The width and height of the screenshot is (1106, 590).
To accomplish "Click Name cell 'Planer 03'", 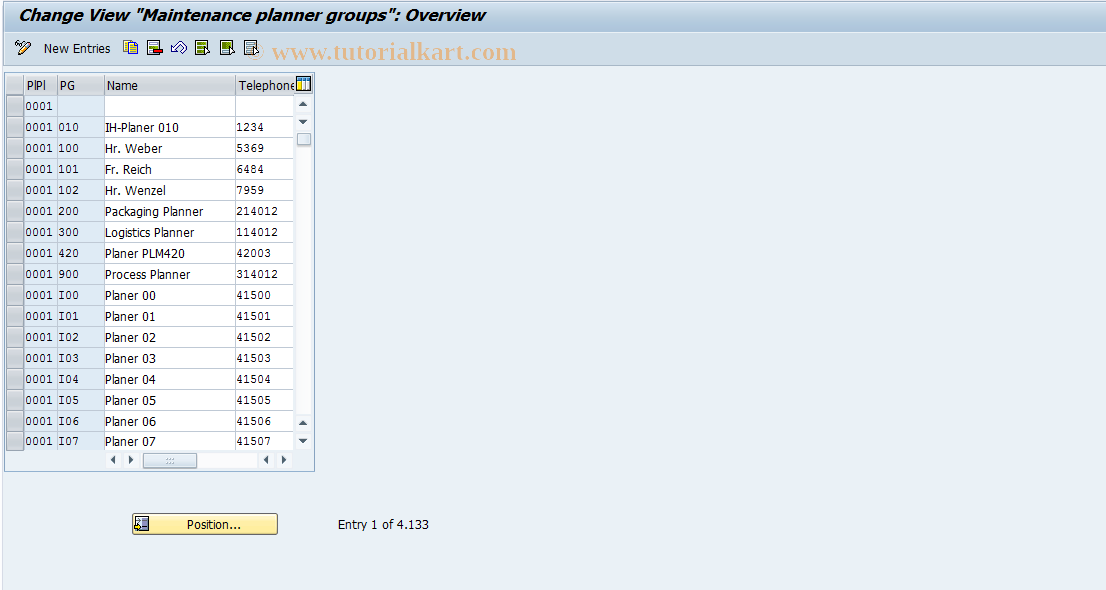I will [169, 358].
